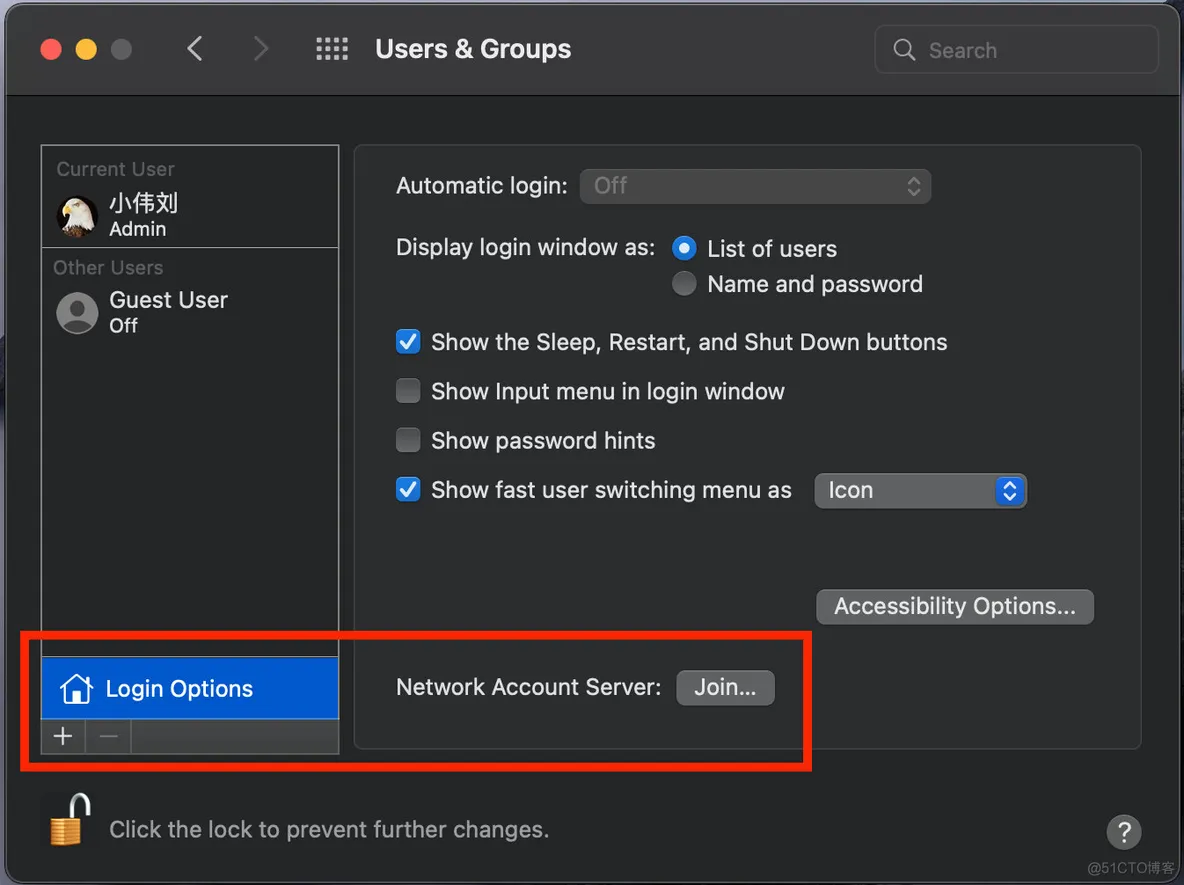Enable Show Input menu in login window
Image resolution: width=1184 pixels, height=885 pixels.
[408, 391]
